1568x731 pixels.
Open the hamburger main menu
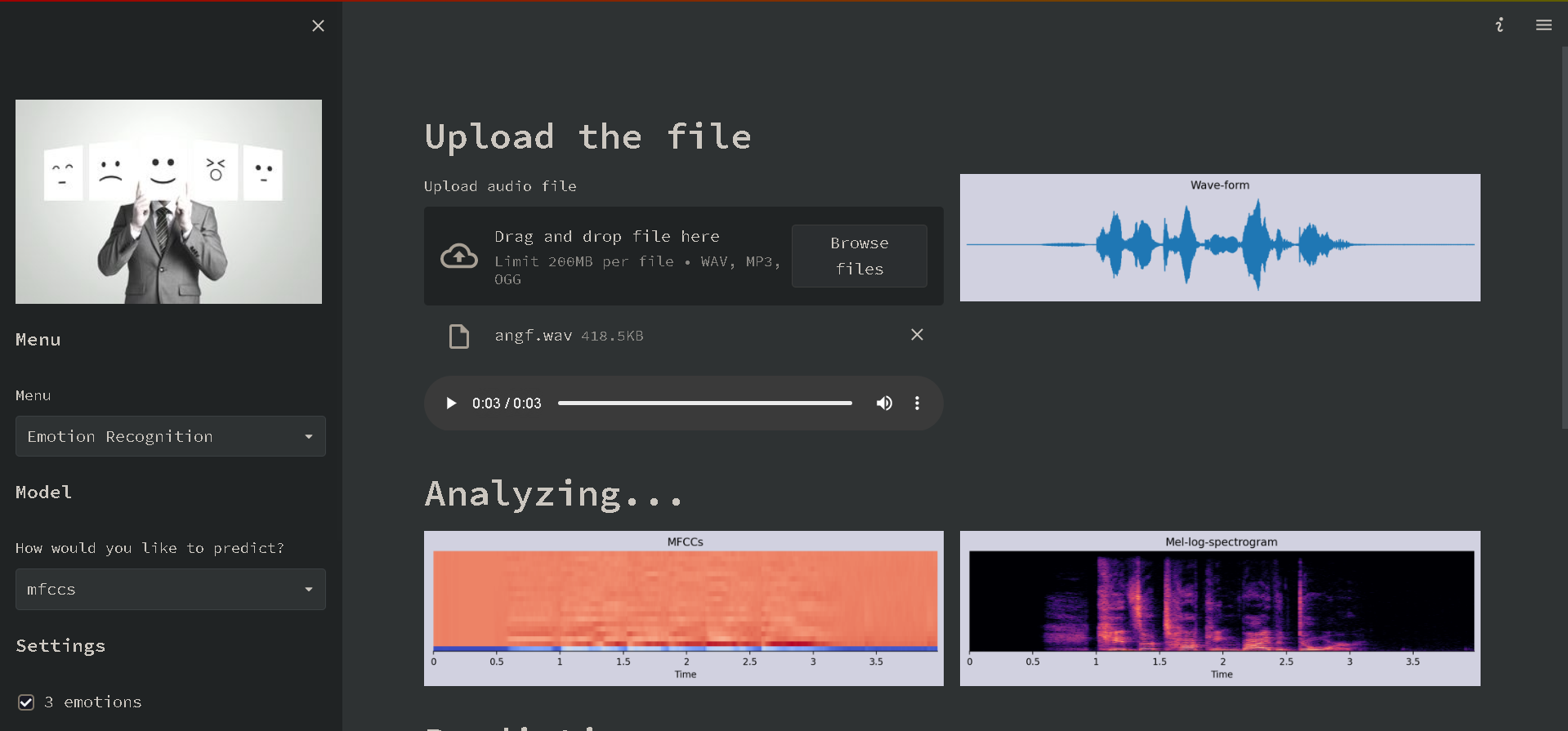pos(1543,25)
